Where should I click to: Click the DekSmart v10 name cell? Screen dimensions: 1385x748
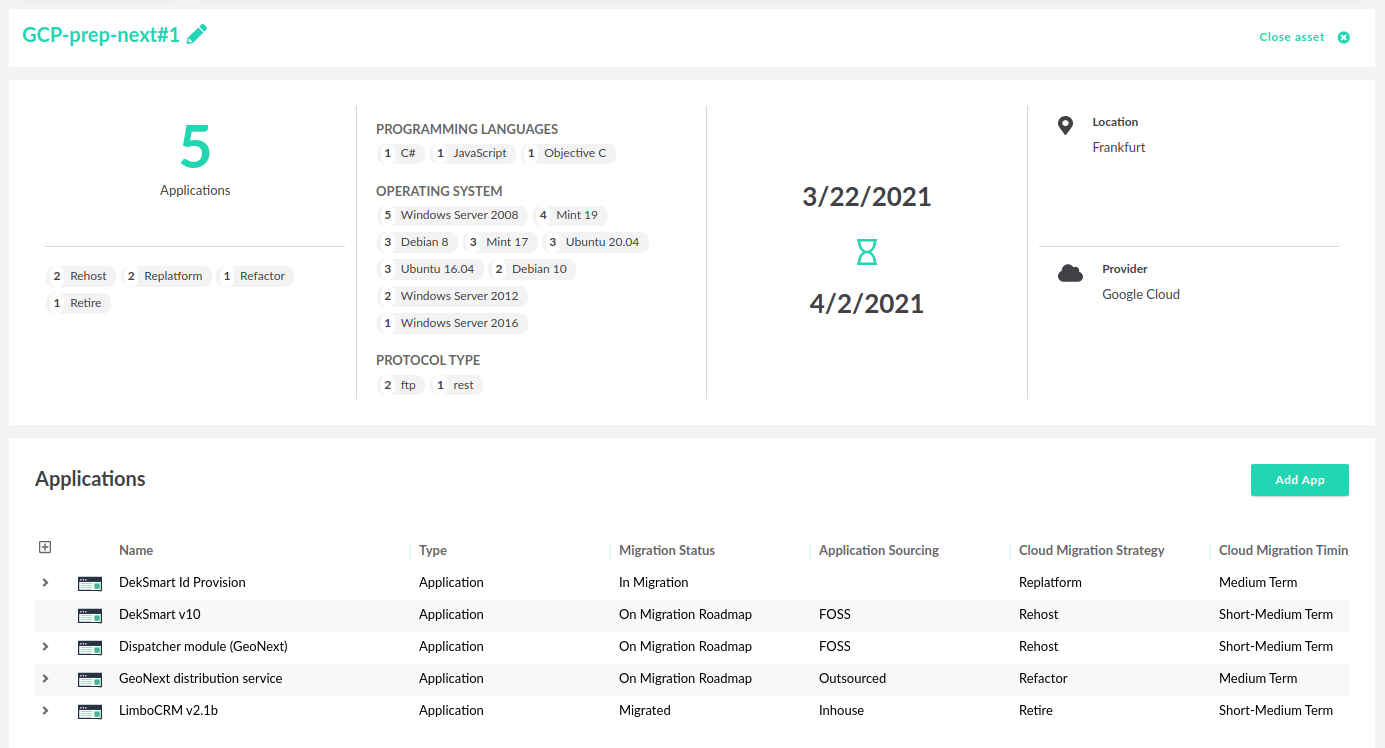[160, 614]
